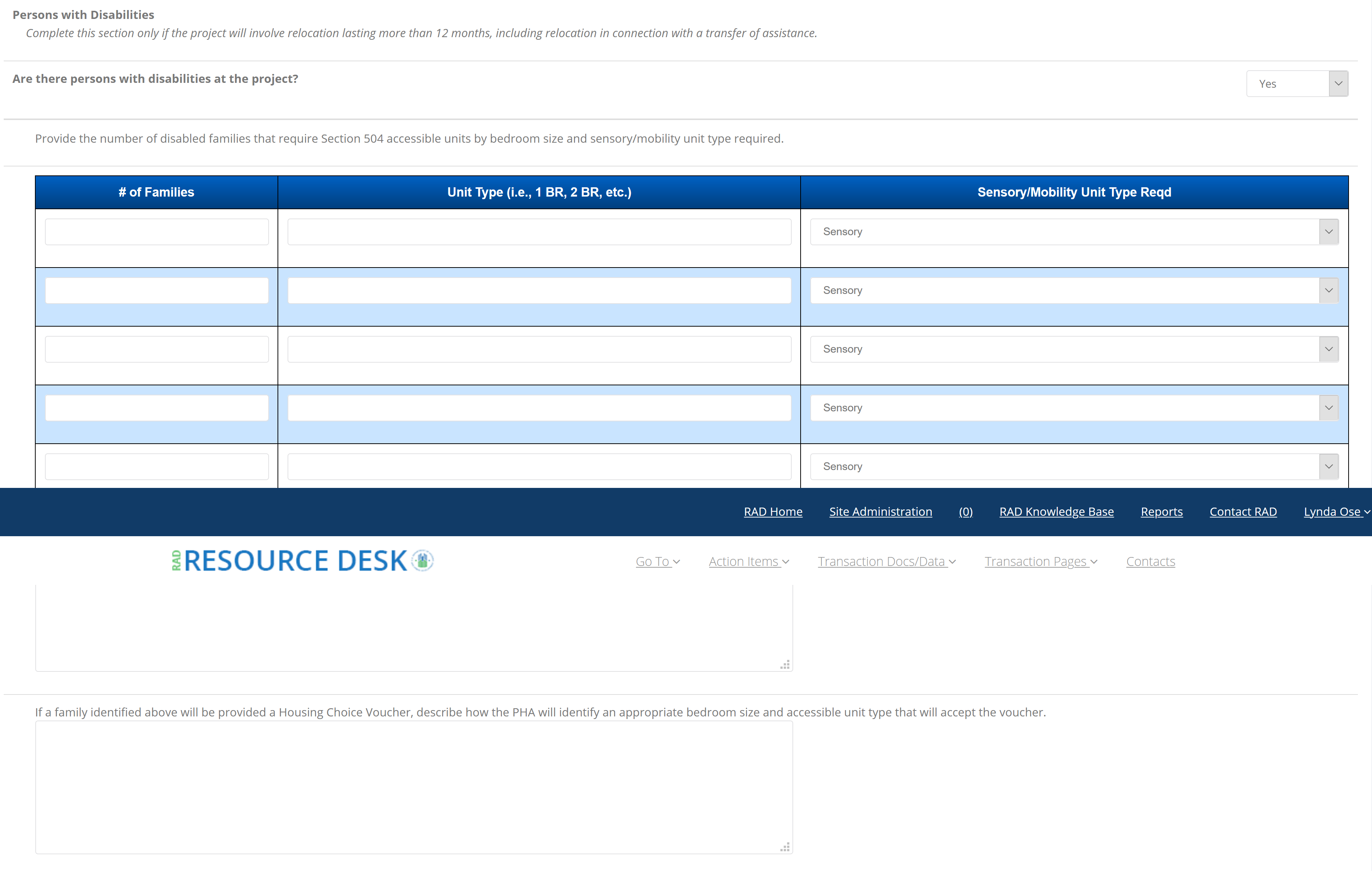Open the disabilities Yes dropdown

1296,84
